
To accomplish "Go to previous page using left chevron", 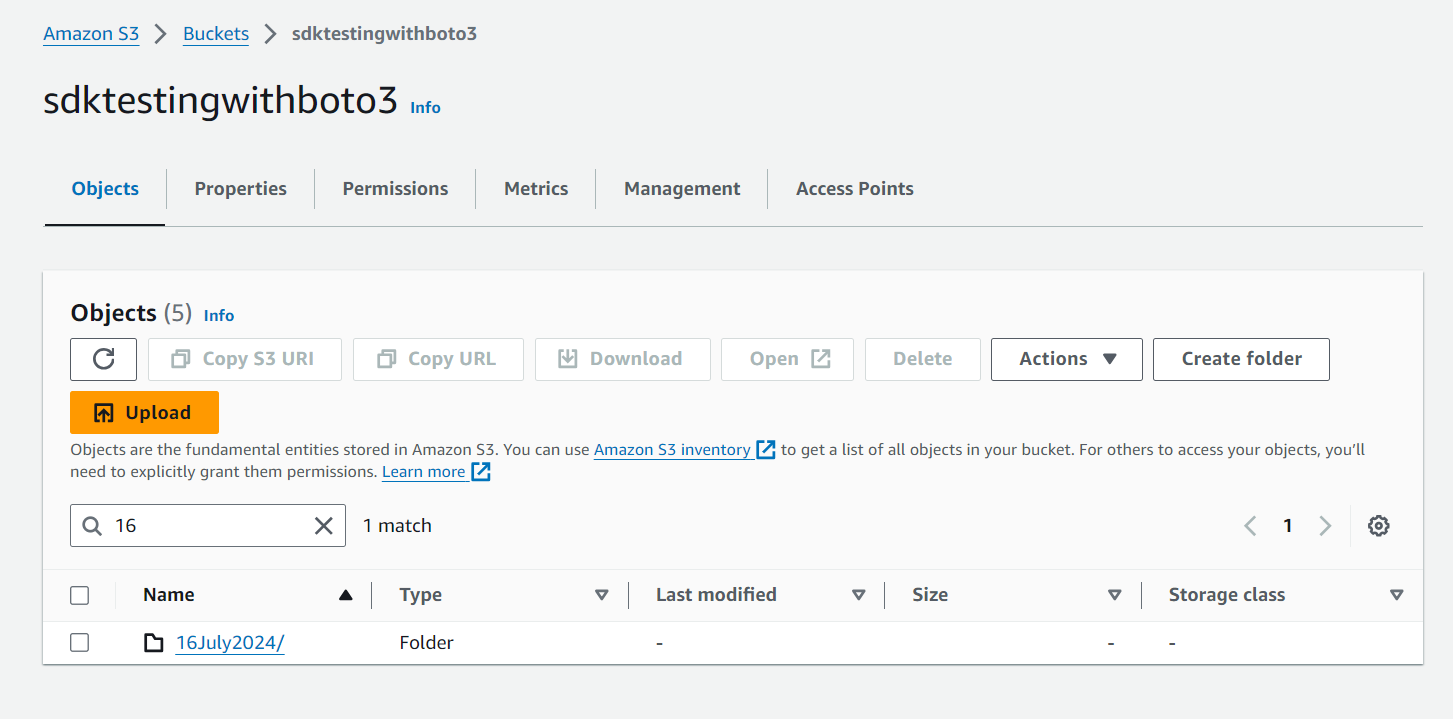I will [1250, 526].
